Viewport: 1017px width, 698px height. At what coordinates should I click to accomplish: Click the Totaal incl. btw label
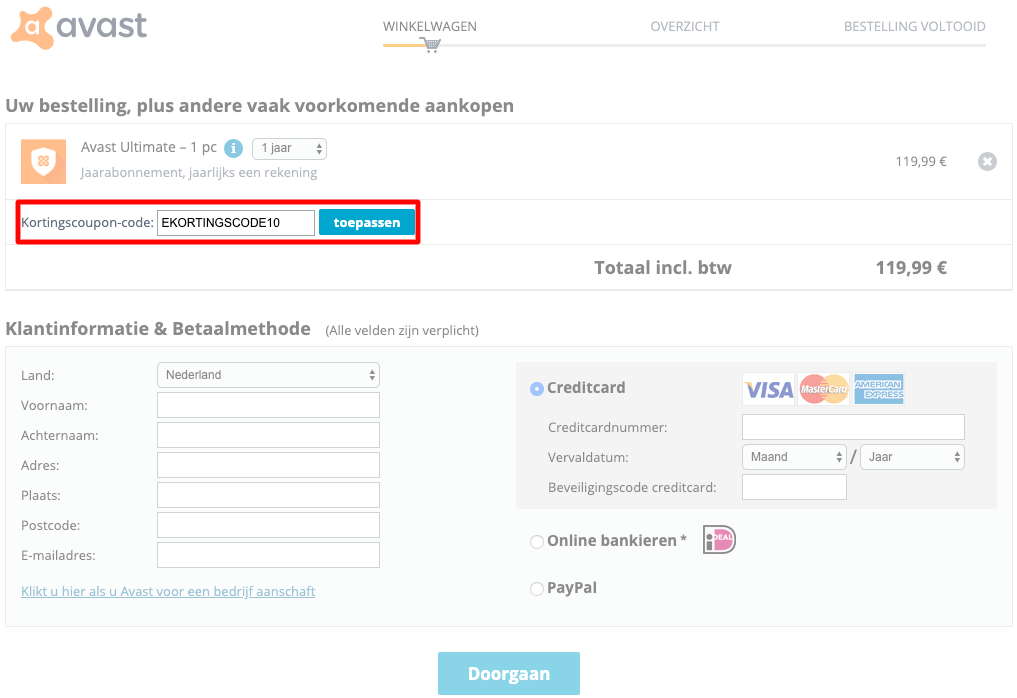[663, 267]
